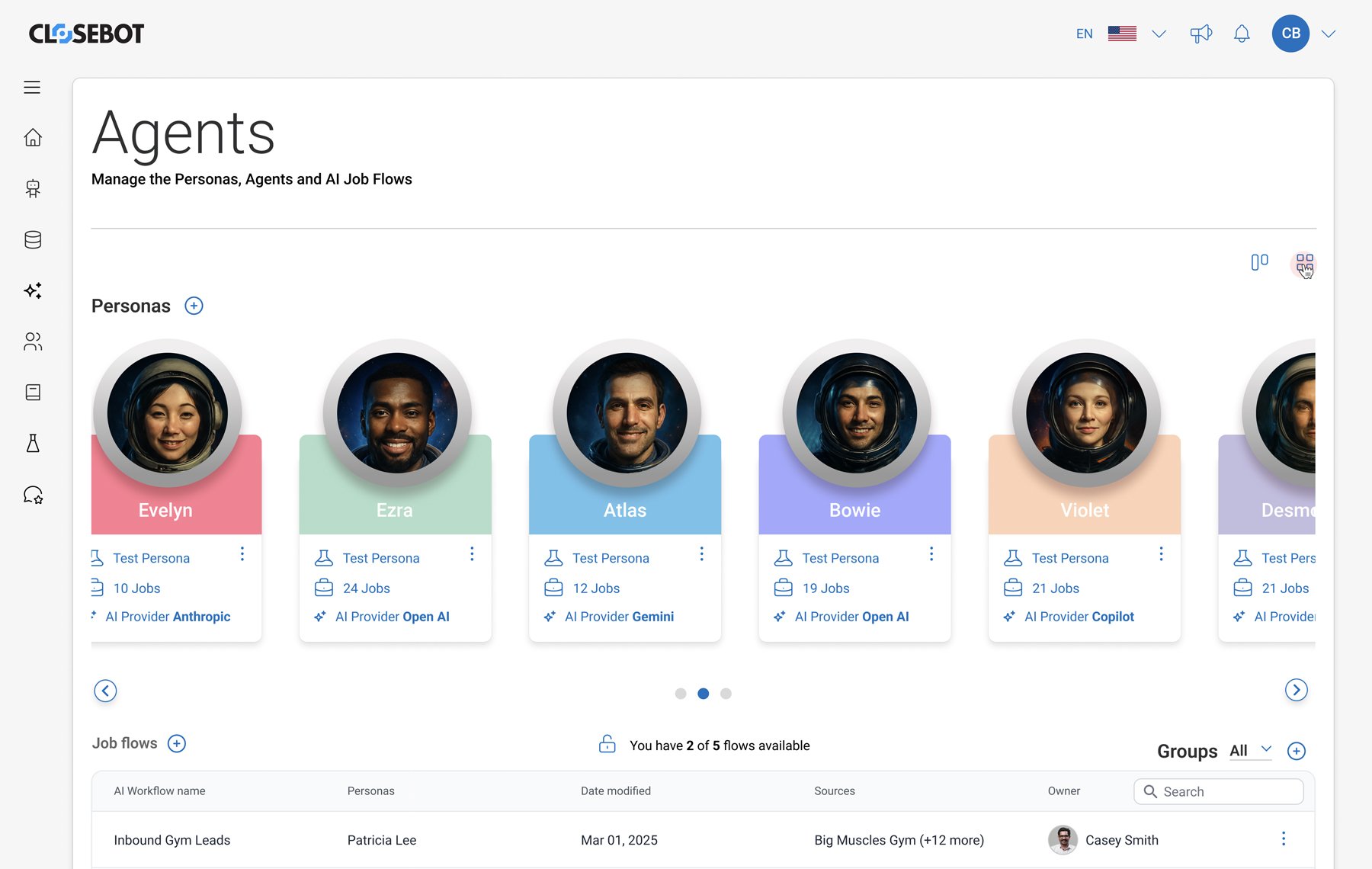Switch to column layout view

click(1259, 262)
